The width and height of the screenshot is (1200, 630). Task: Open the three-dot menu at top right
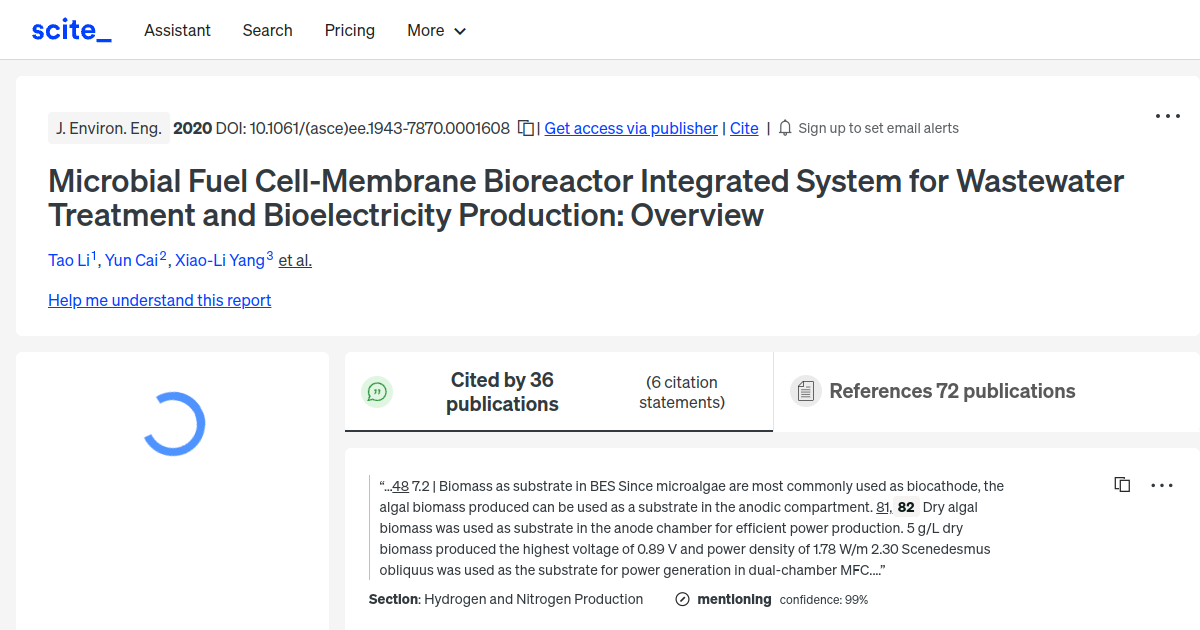click(1167, 116)
